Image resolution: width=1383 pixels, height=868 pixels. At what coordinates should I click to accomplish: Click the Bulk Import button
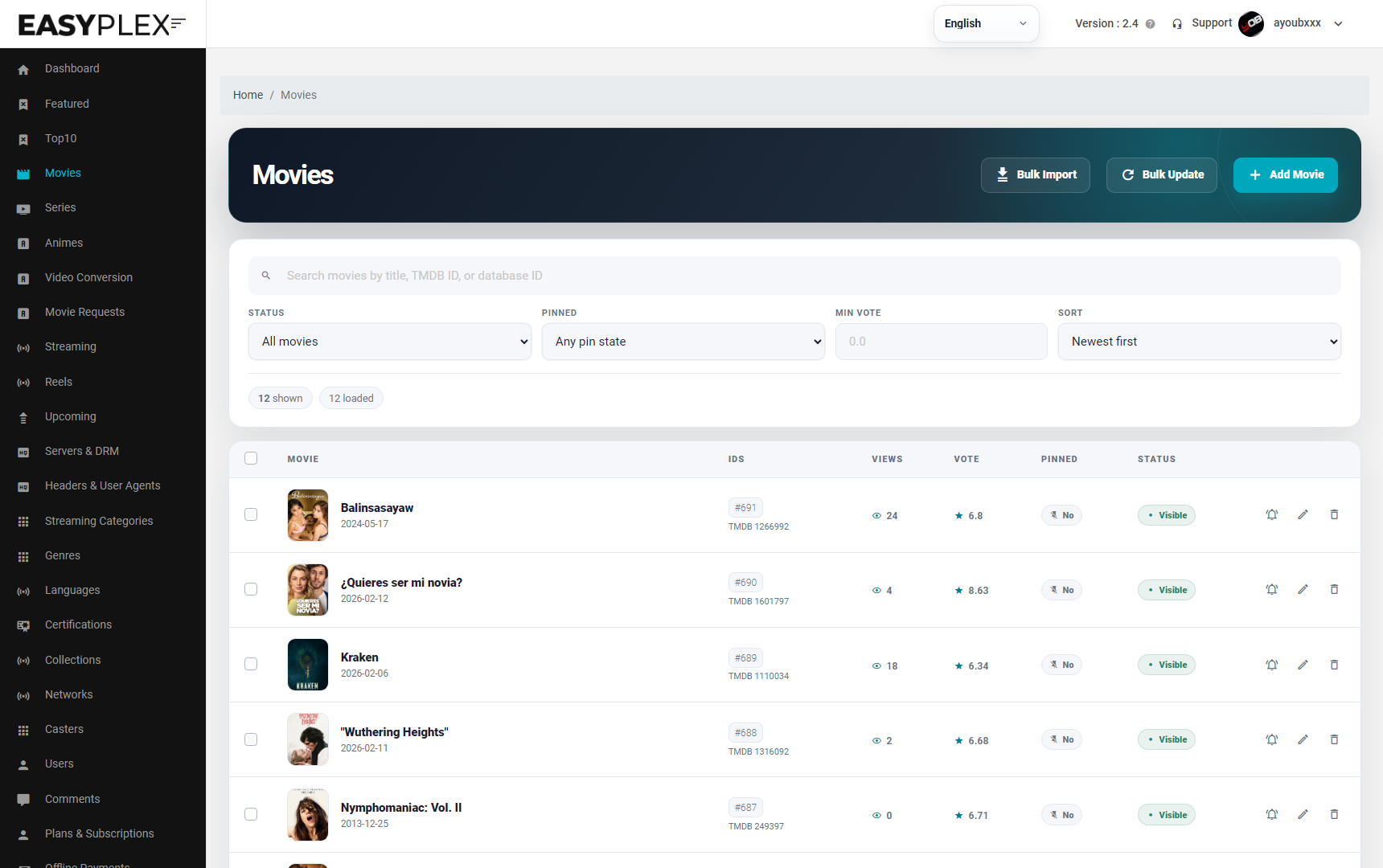[1036, 175]
